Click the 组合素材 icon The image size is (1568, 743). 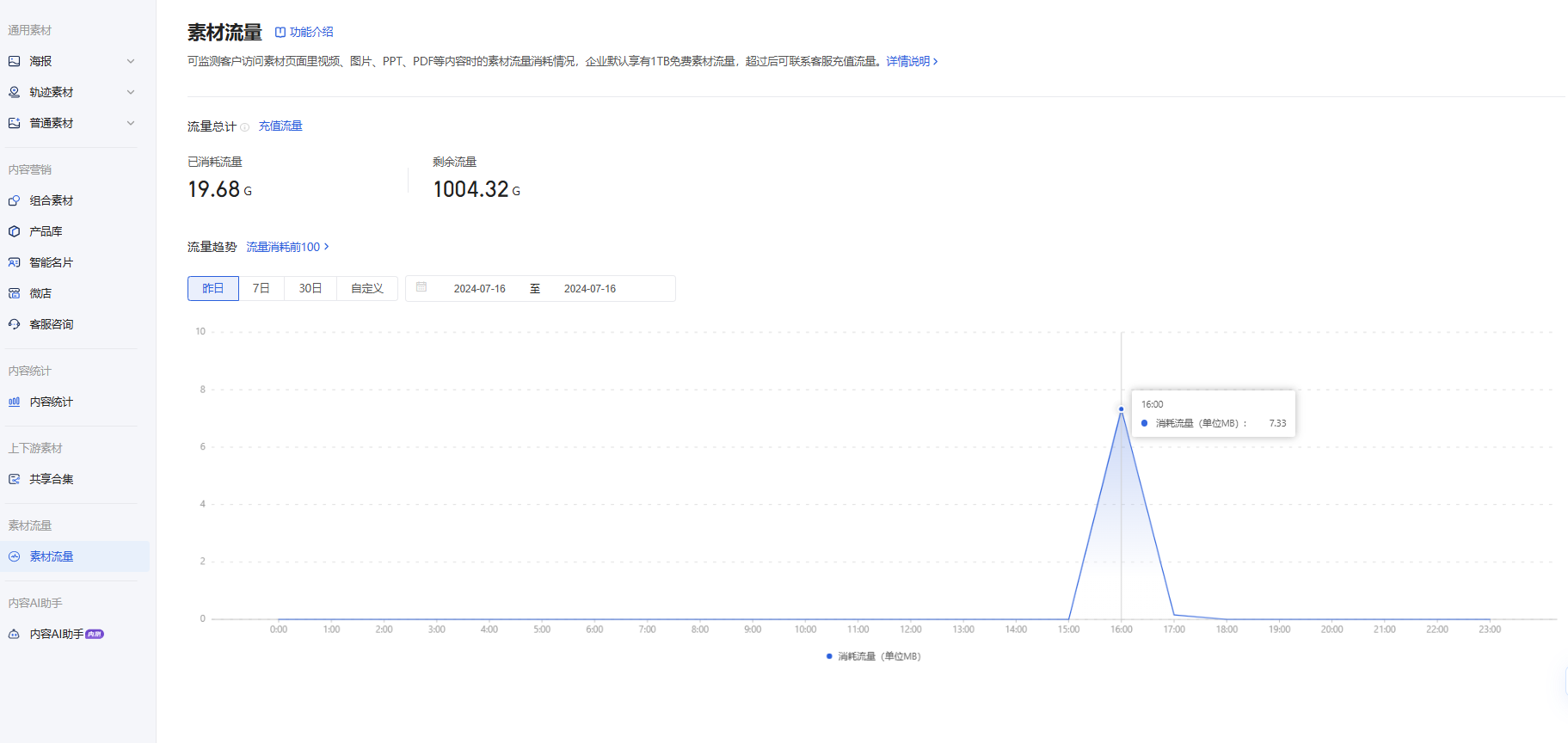point(14,200)
